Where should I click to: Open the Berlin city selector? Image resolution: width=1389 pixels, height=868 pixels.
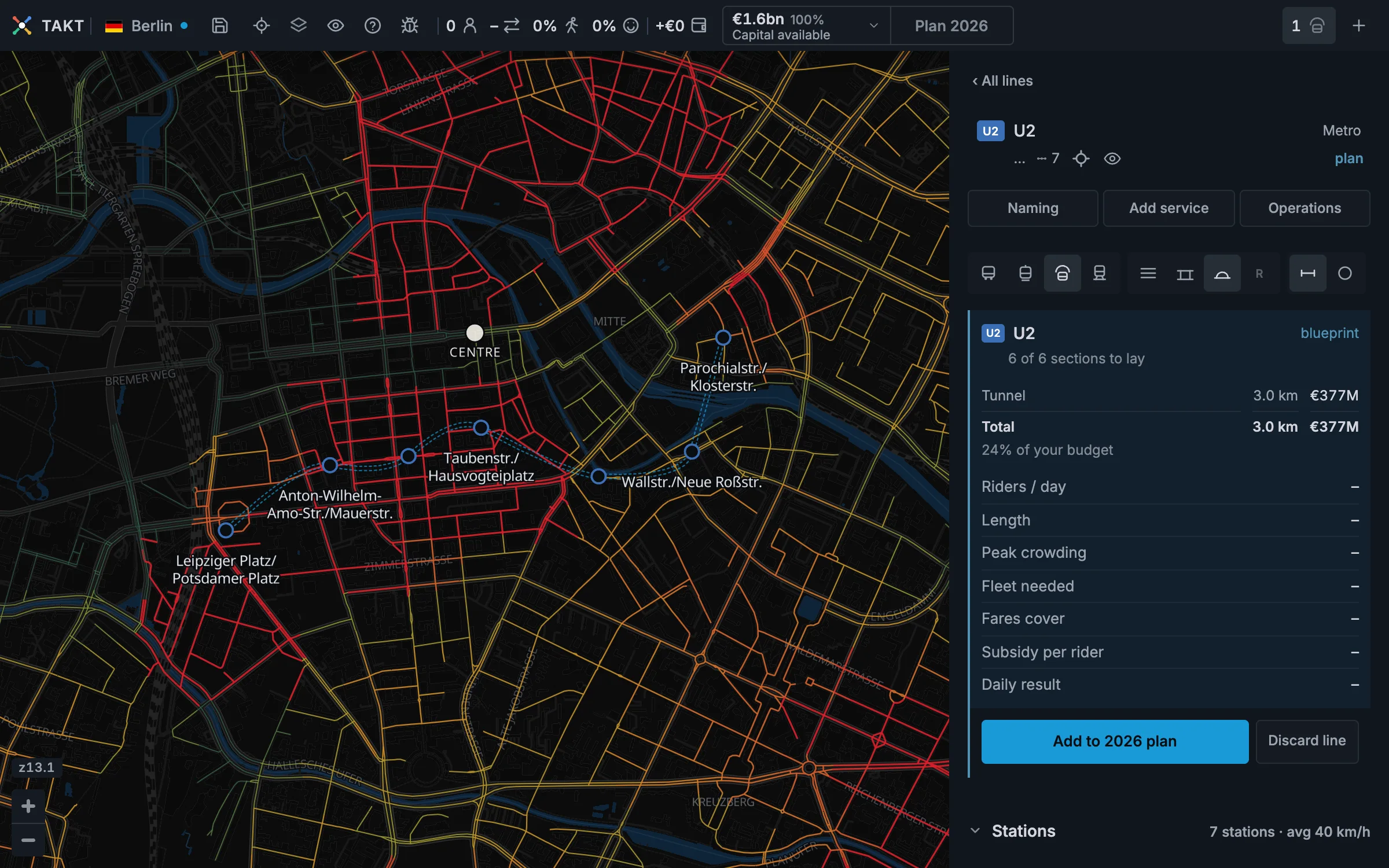pos(146,25)
